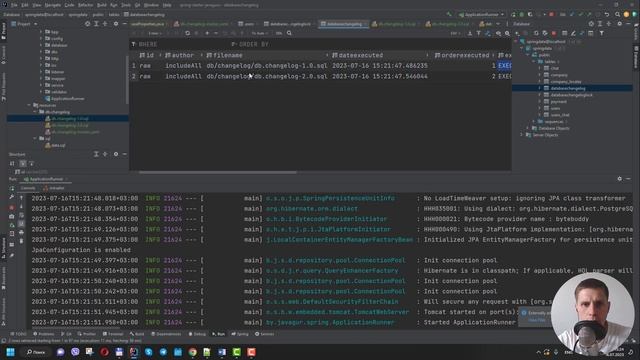Select cell db/changelog/db.changelog-2.0.sql
Image resolution: width=640 pixels, height=360 pixels.
267,76
